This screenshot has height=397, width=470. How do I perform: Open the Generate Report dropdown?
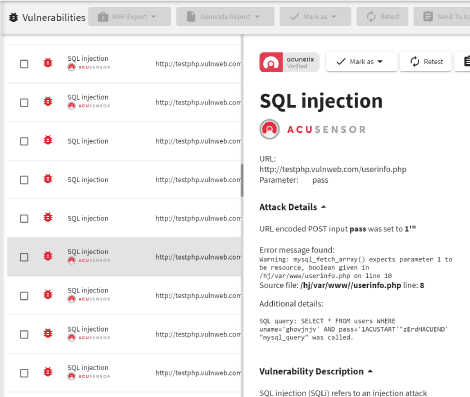click(225, 17)
